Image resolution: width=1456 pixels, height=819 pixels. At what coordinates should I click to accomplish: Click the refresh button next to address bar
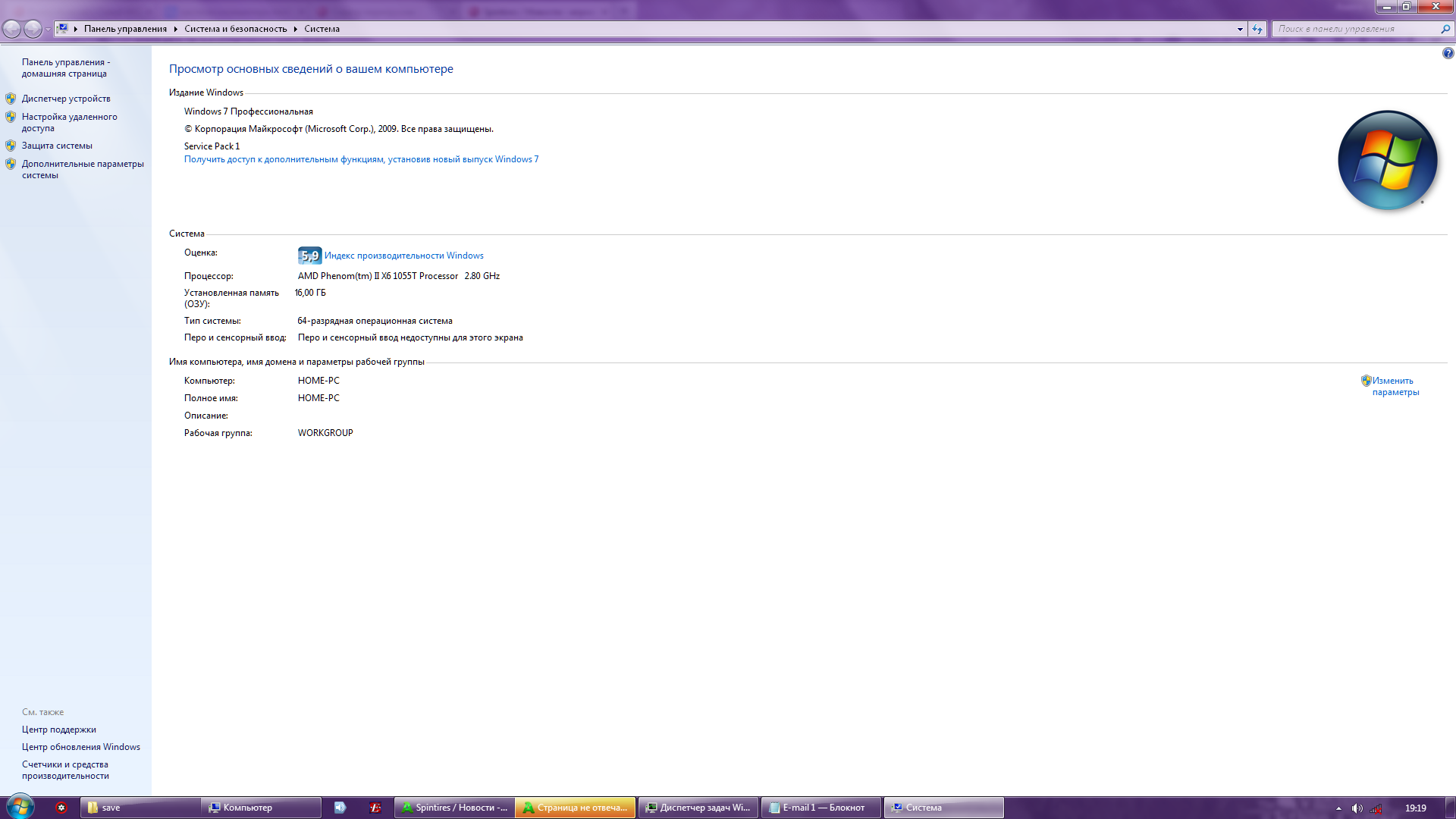(1257, 29)
